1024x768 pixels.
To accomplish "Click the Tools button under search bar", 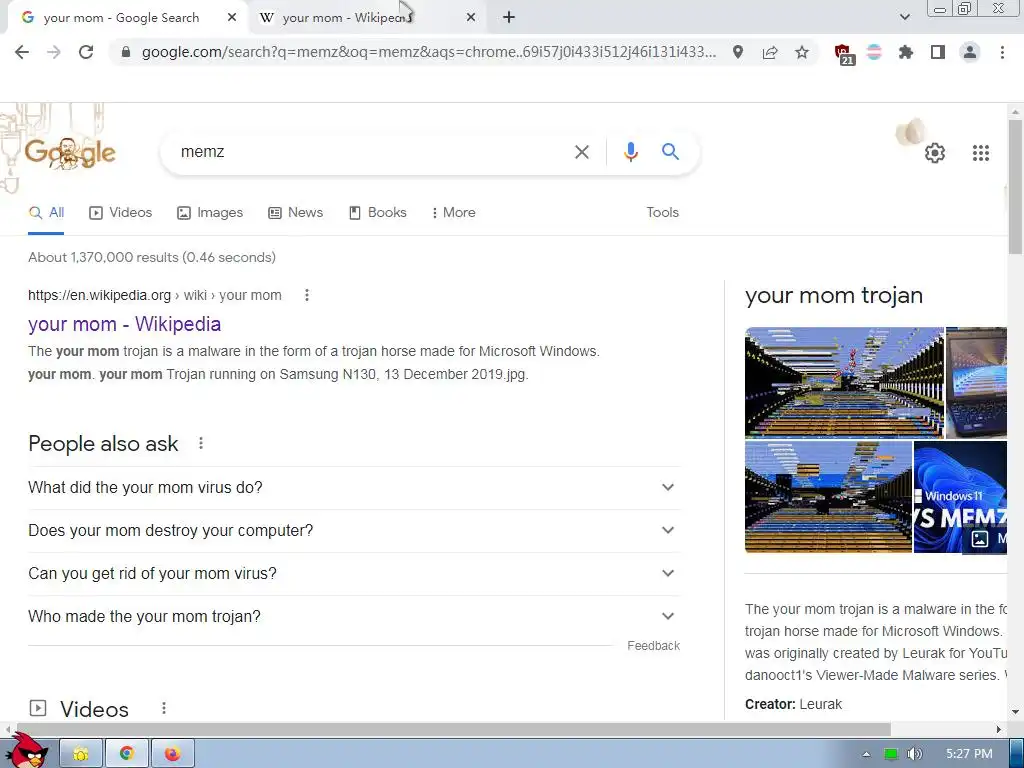I will (662, 213).
